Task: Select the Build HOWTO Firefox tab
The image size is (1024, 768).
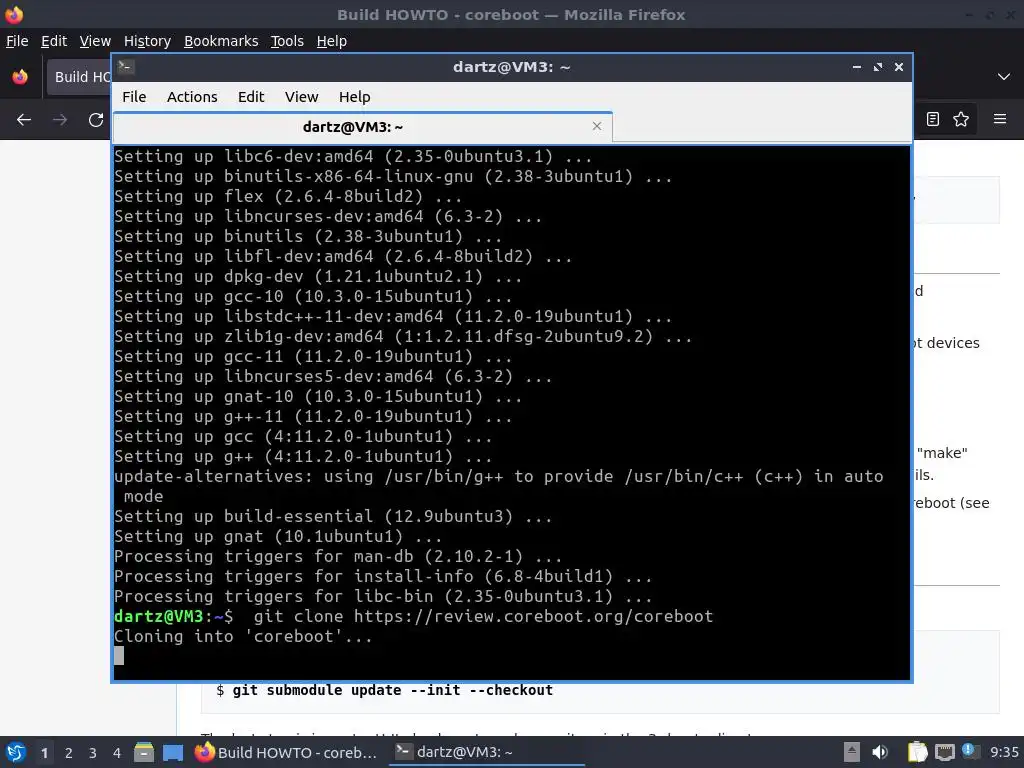Action: tap(78, 77)
